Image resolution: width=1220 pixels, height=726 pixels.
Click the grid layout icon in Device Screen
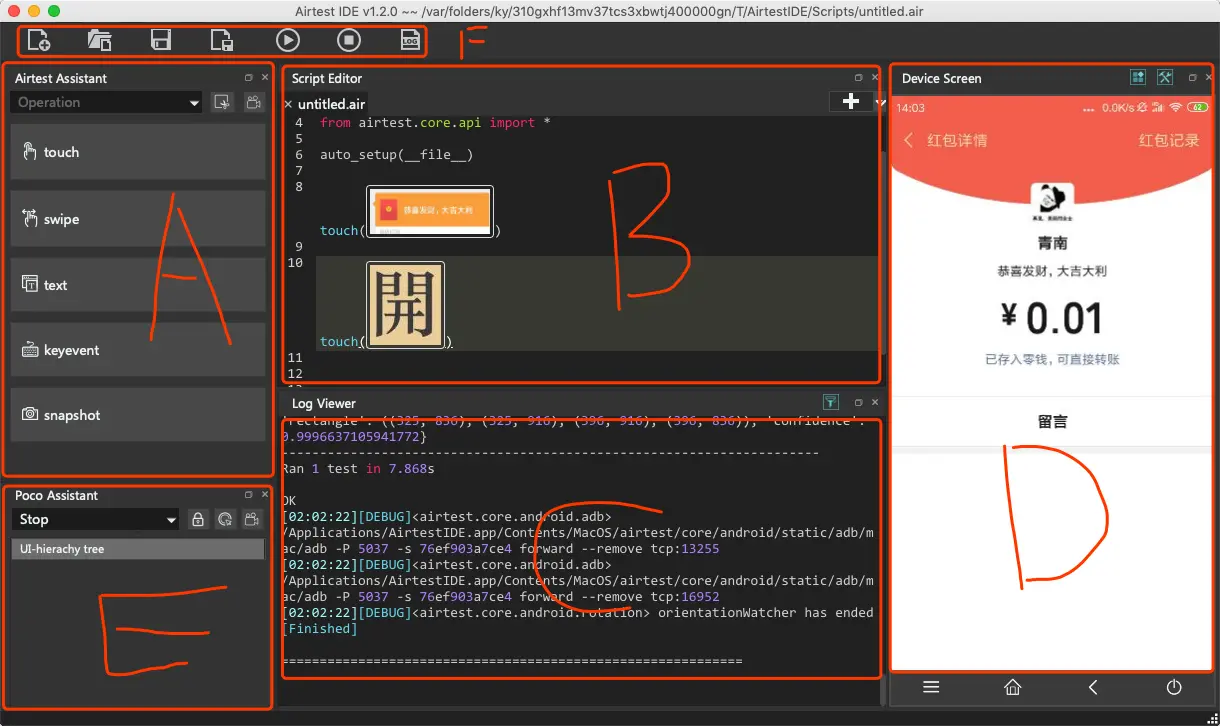[x=1138, y=77]
